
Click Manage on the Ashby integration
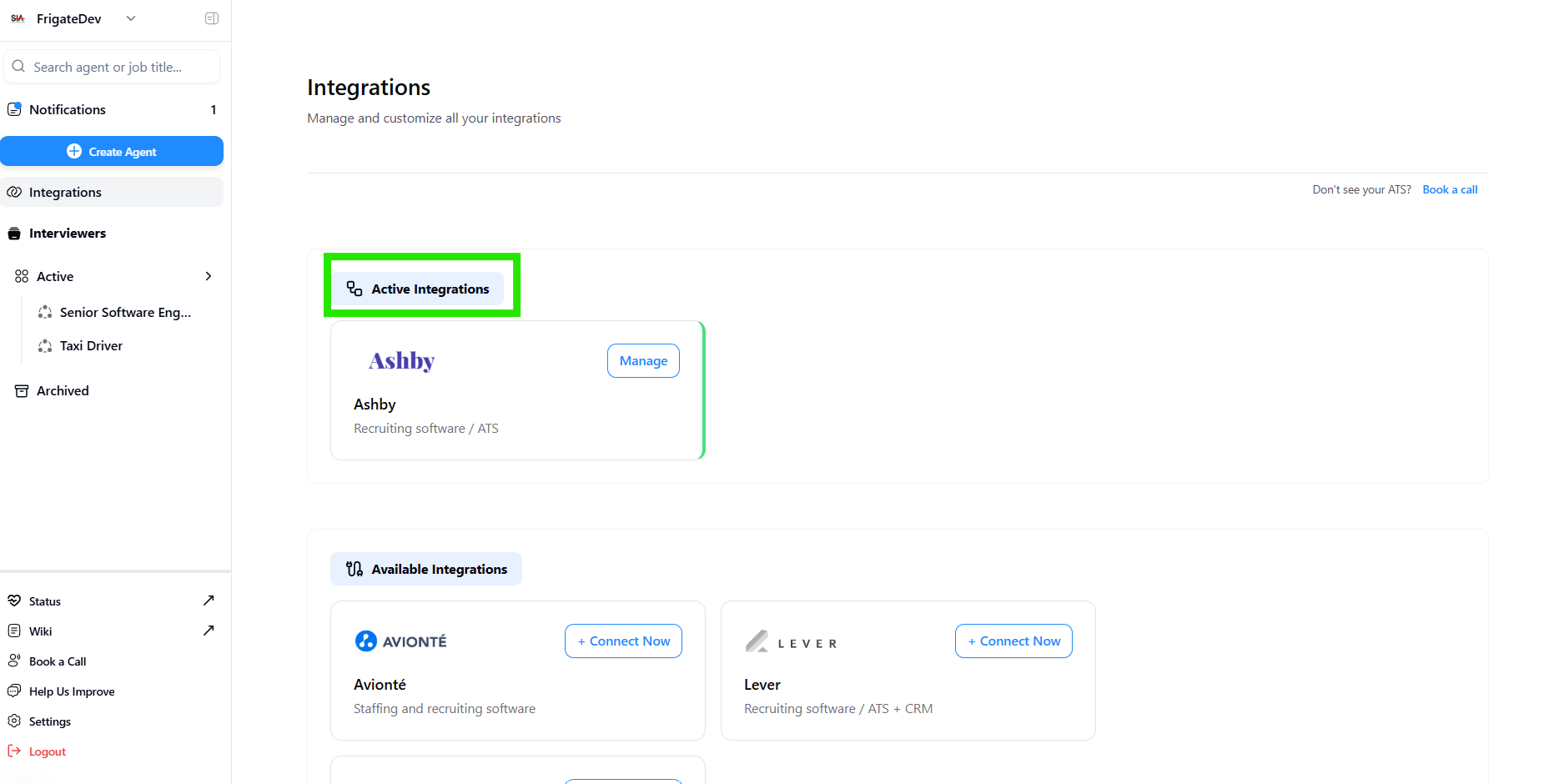point(643,361)
